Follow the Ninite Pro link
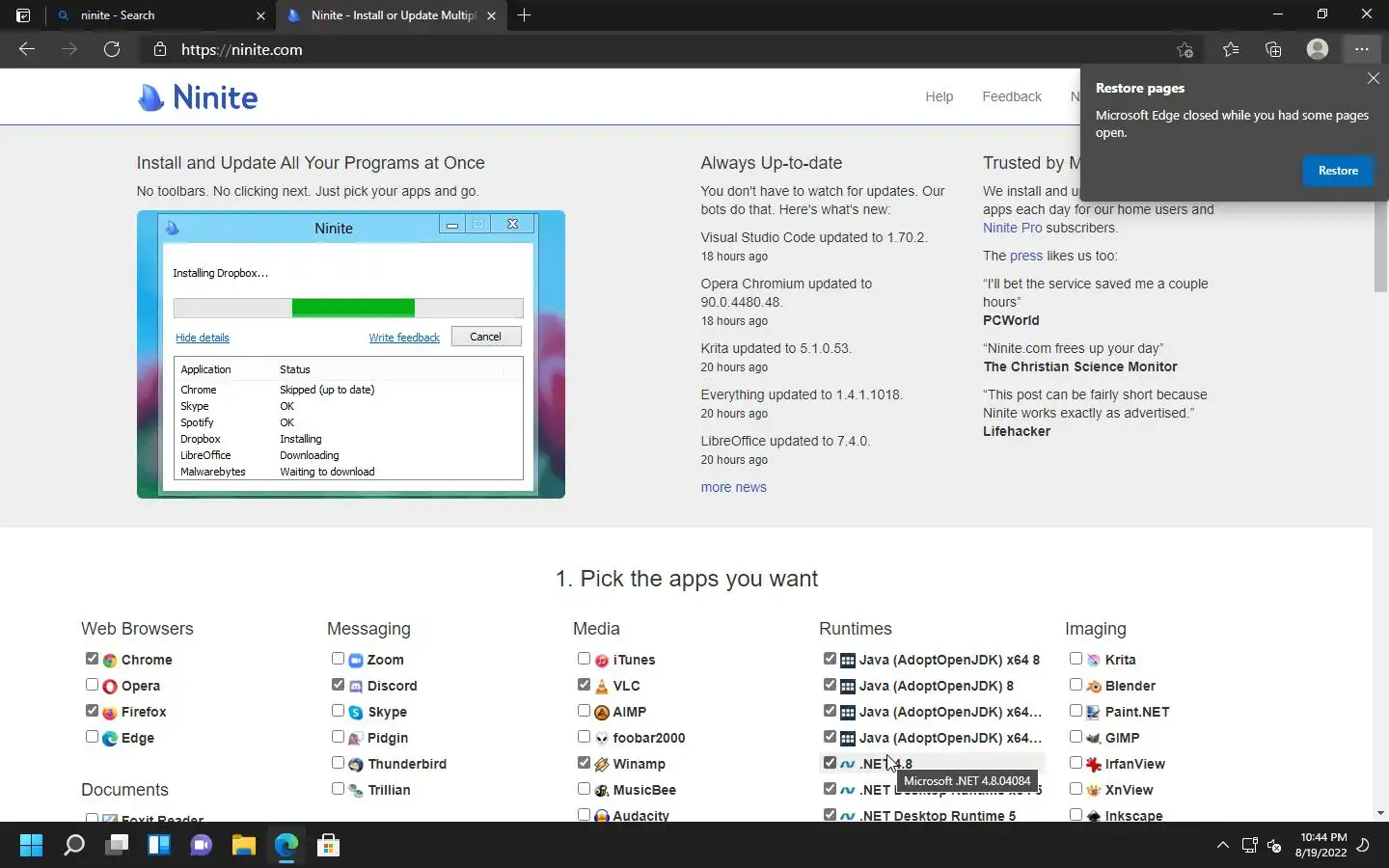The image size is (1389, 868). (1012, 228)
